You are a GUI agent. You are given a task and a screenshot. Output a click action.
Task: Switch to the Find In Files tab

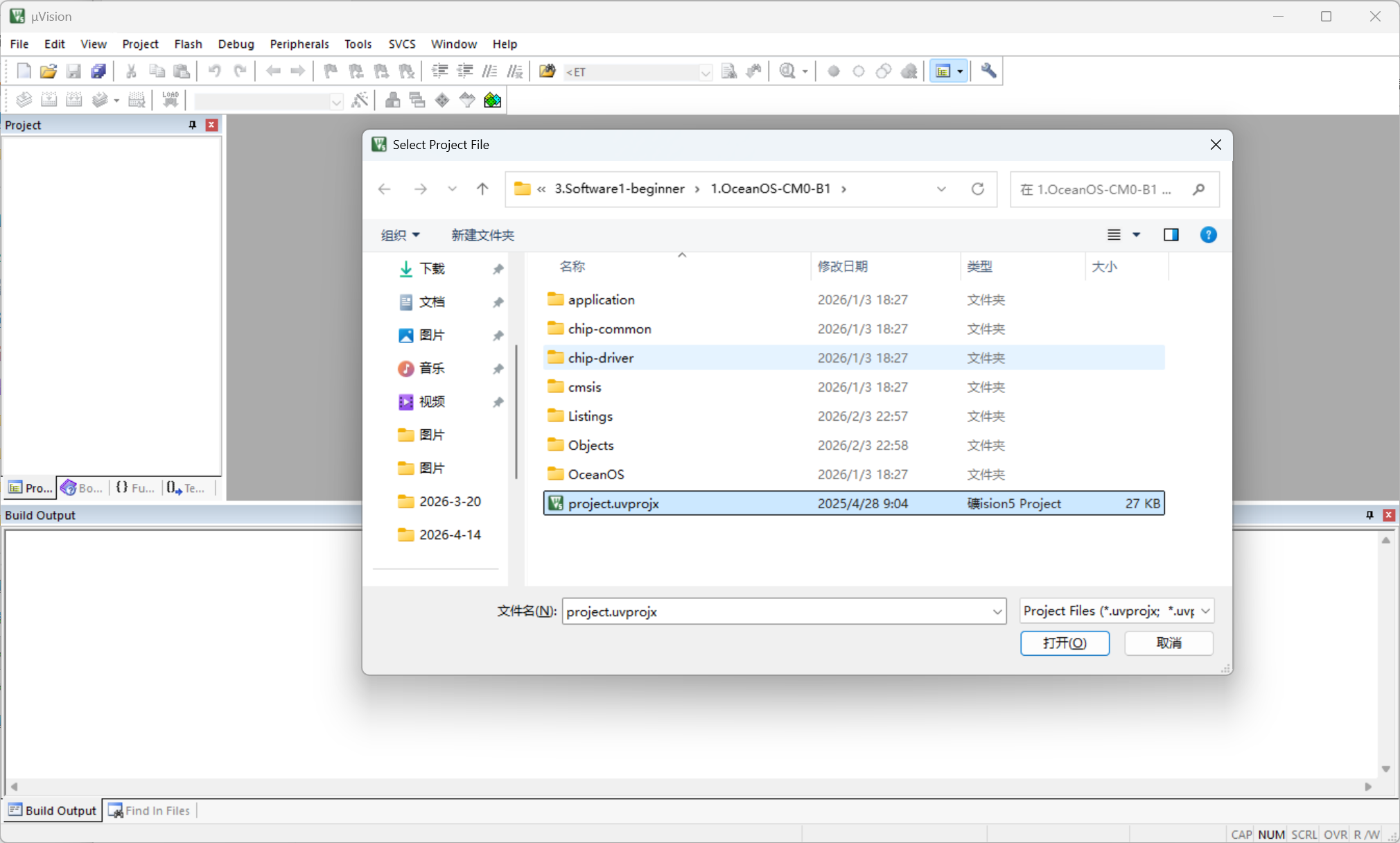(x=150, y=810)
